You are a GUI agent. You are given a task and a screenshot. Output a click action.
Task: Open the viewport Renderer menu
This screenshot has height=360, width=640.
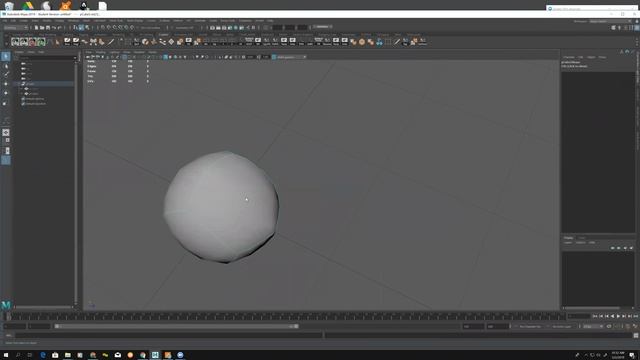click(139, 52)
